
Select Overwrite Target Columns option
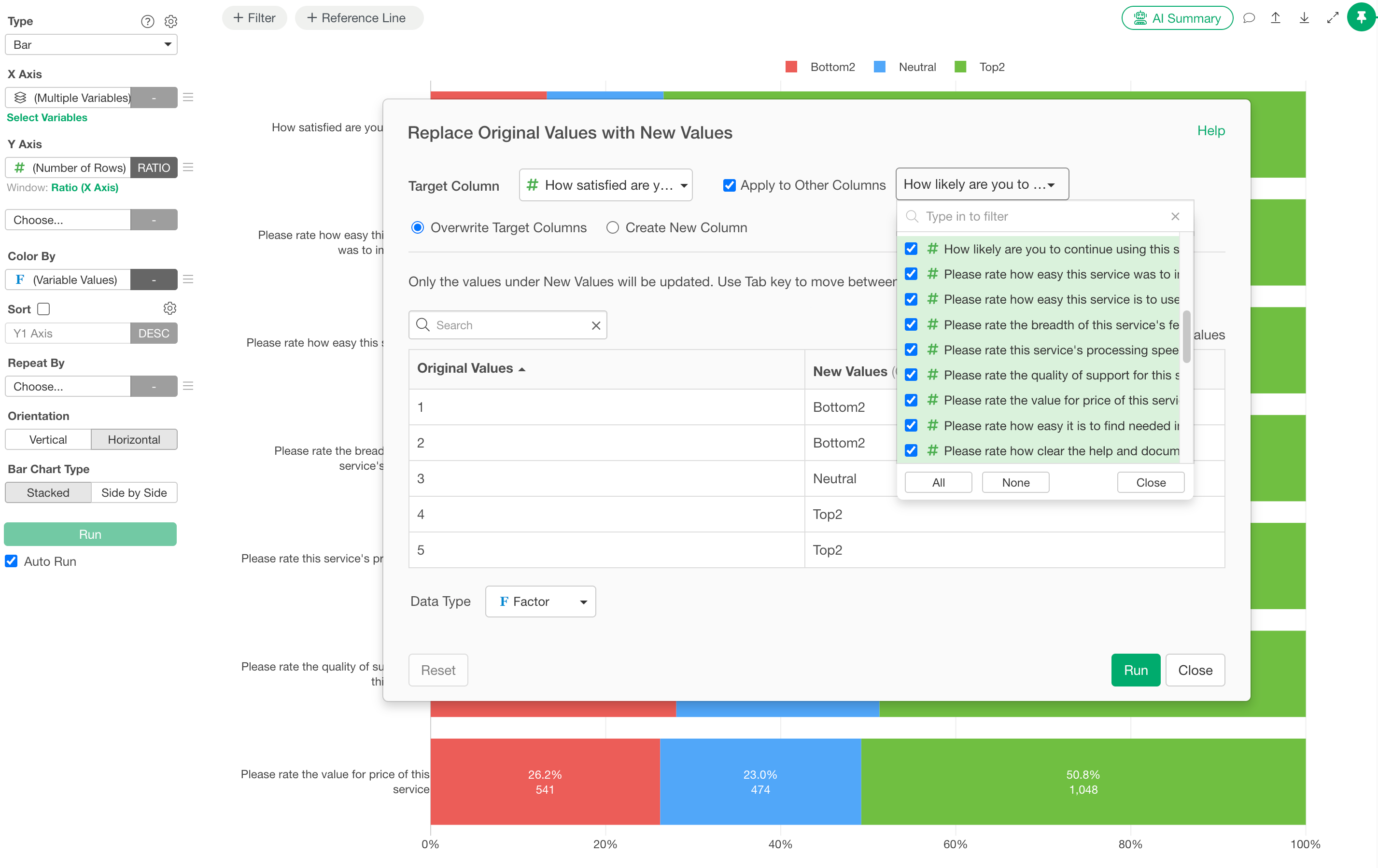click(x=418, y=227)
